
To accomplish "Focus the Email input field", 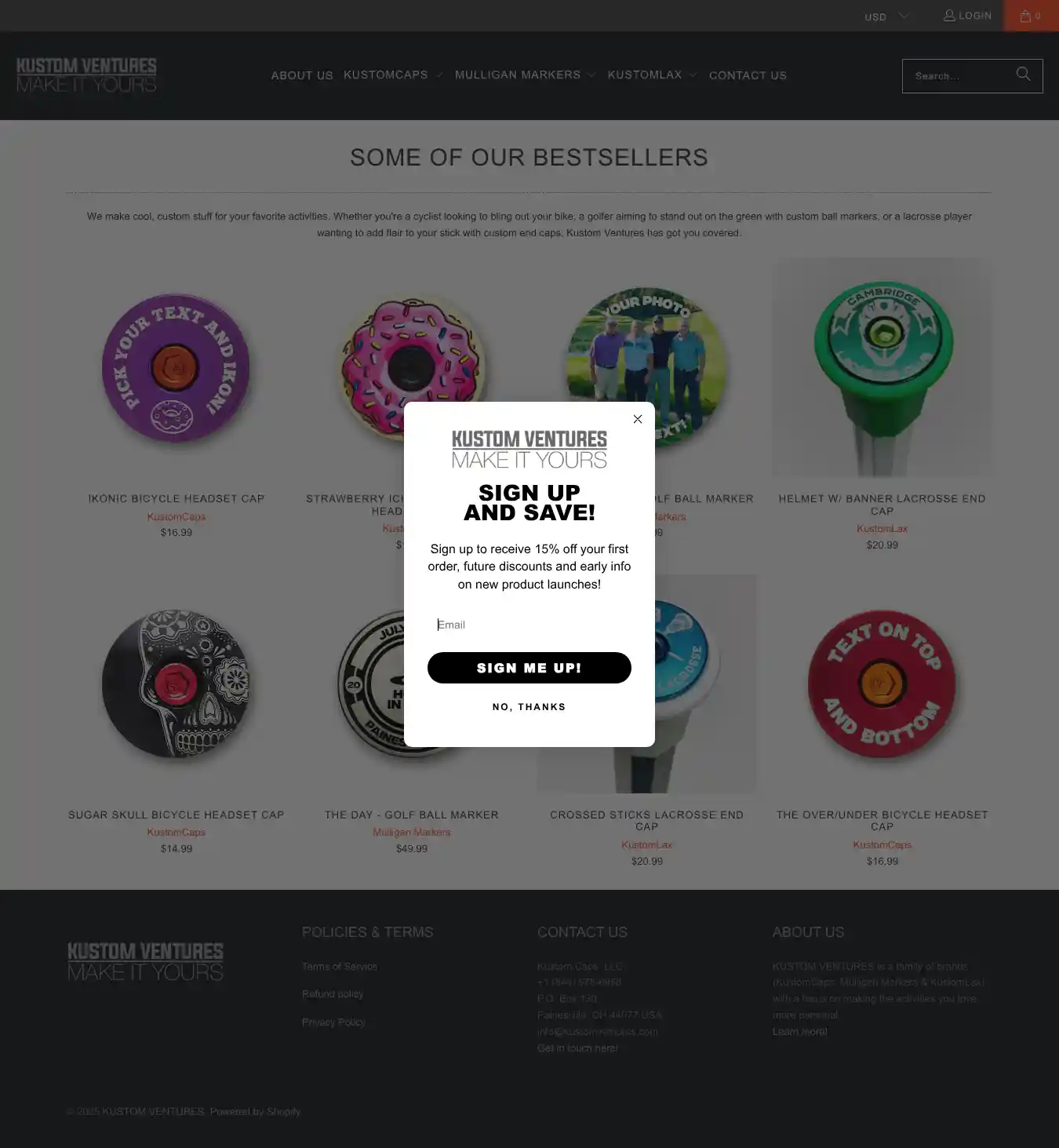I will coord(529,625).
